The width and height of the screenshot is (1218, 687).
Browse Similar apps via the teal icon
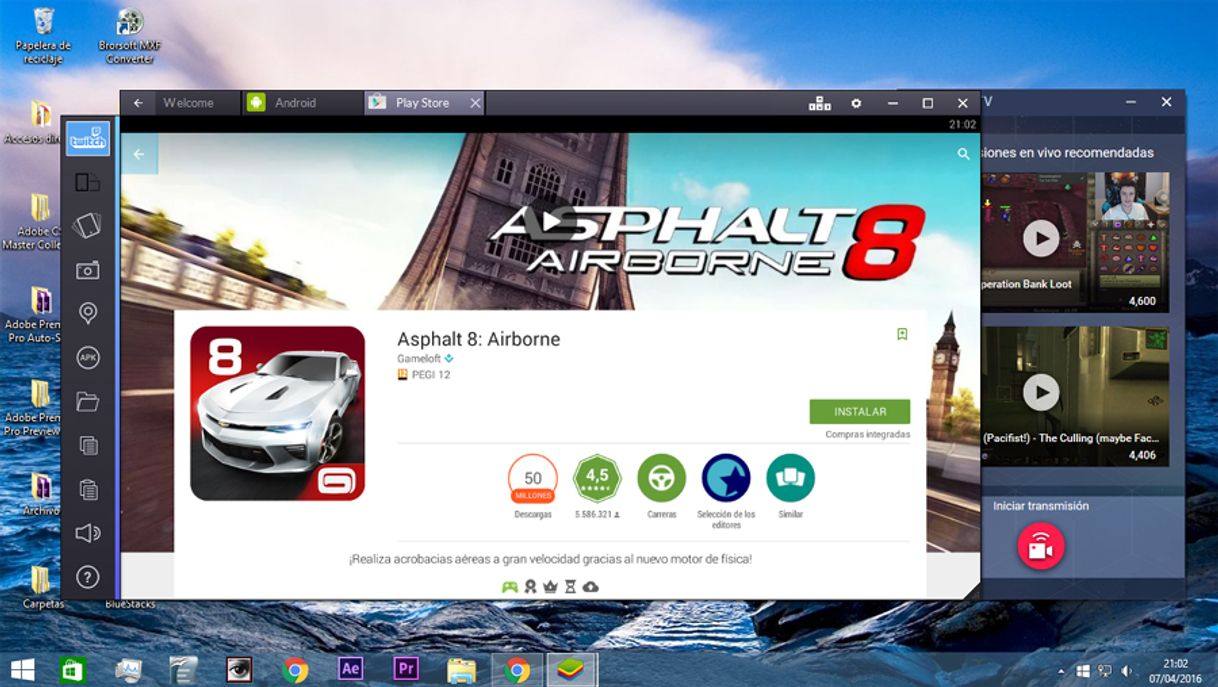tap(790, 478)
